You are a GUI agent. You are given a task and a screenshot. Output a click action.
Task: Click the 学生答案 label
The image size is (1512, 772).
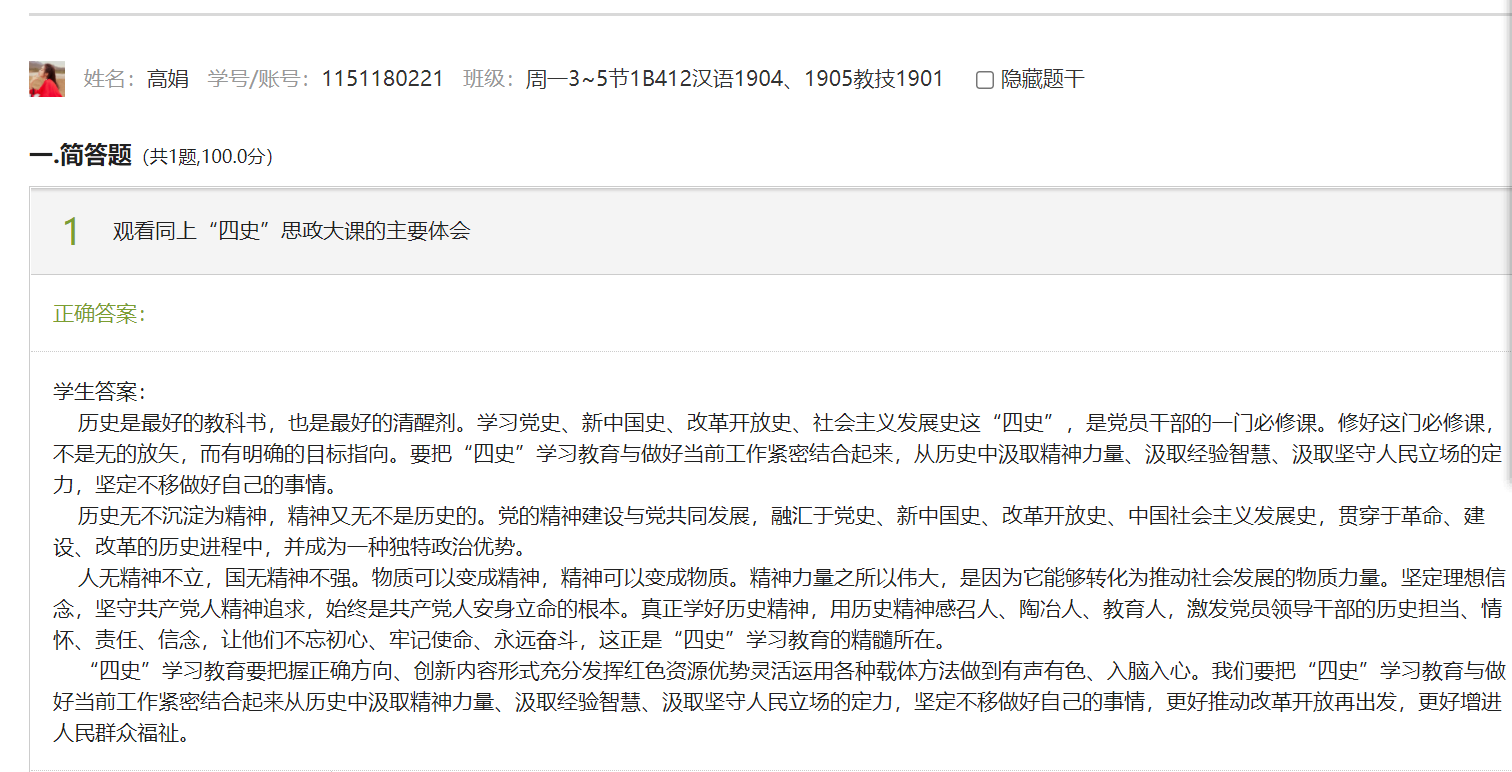(x=99, y=392)
